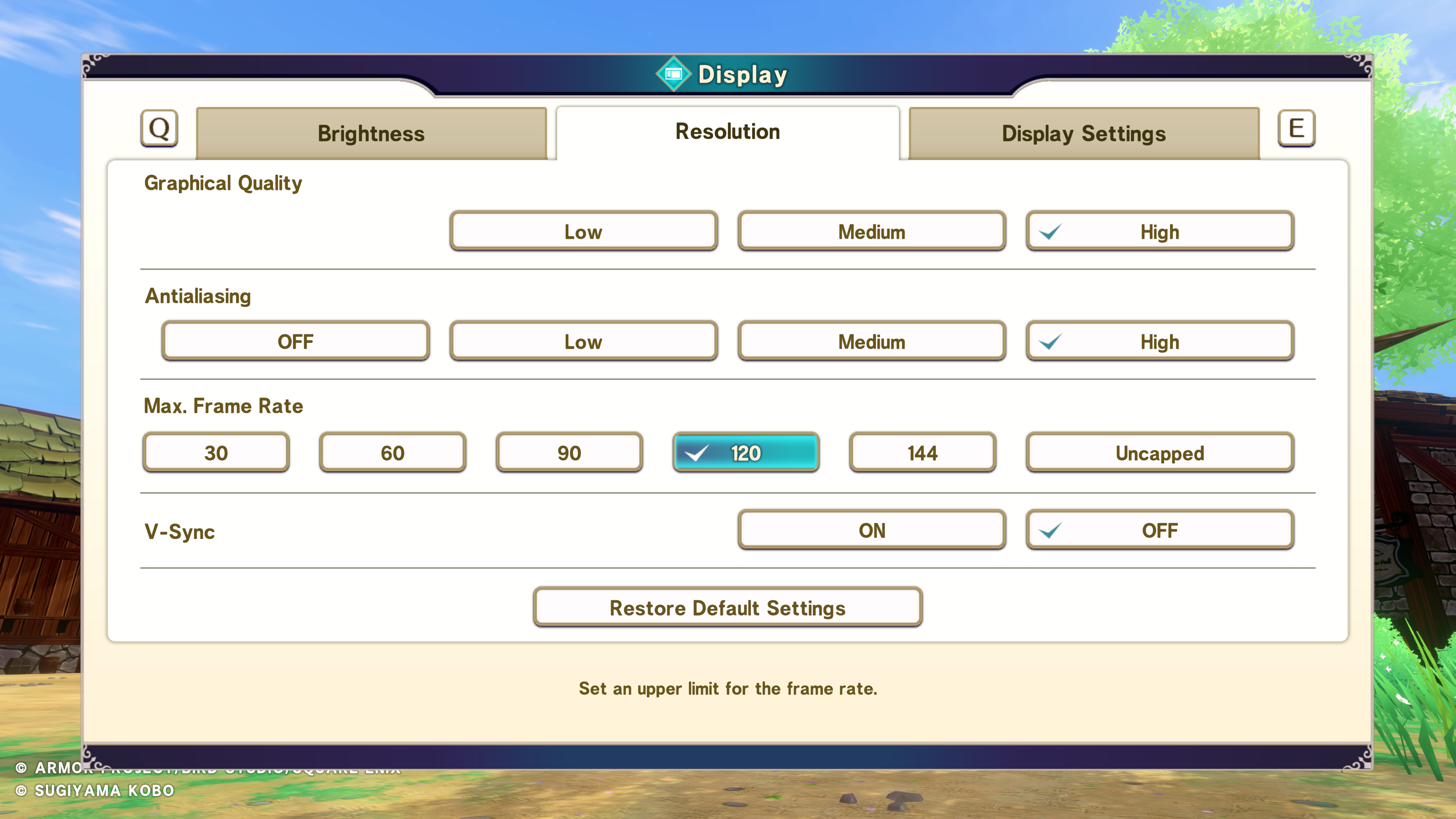Switch to the Brightness tab
Viewport: 1456px width, 819px height.
[371, 133]
